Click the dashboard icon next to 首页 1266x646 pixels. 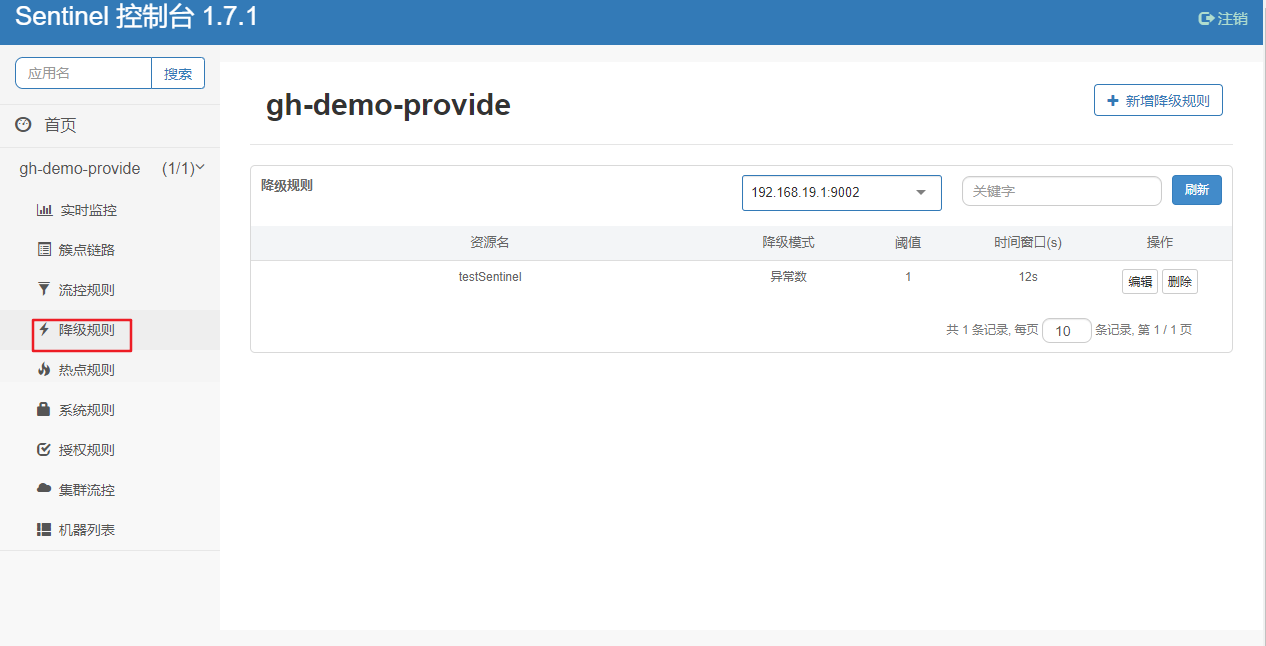(x=24, y=125)
